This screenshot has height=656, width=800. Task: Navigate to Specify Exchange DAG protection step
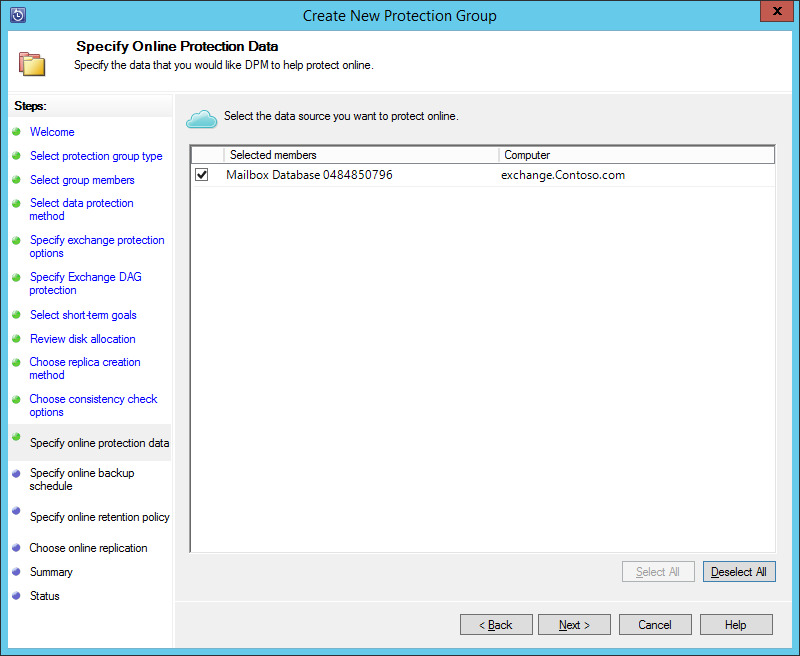click(85, 283)
